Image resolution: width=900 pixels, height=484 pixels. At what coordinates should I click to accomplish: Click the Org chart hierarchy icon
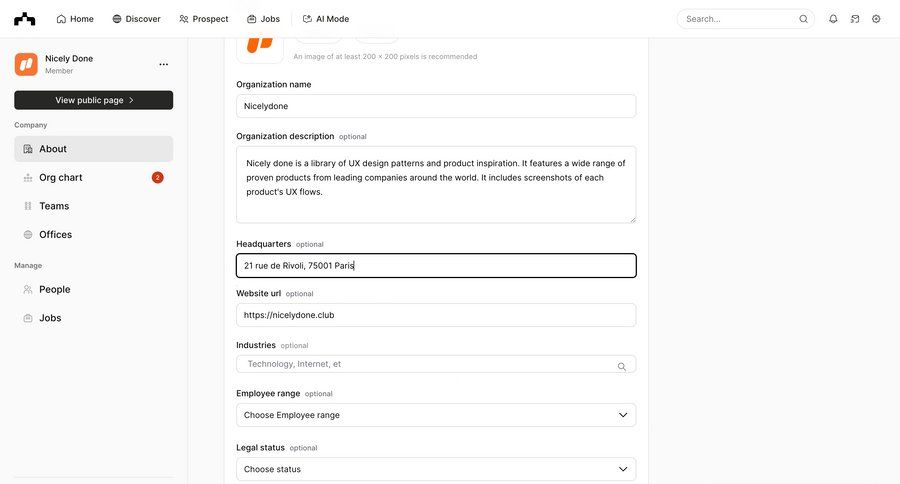(28, 177)
